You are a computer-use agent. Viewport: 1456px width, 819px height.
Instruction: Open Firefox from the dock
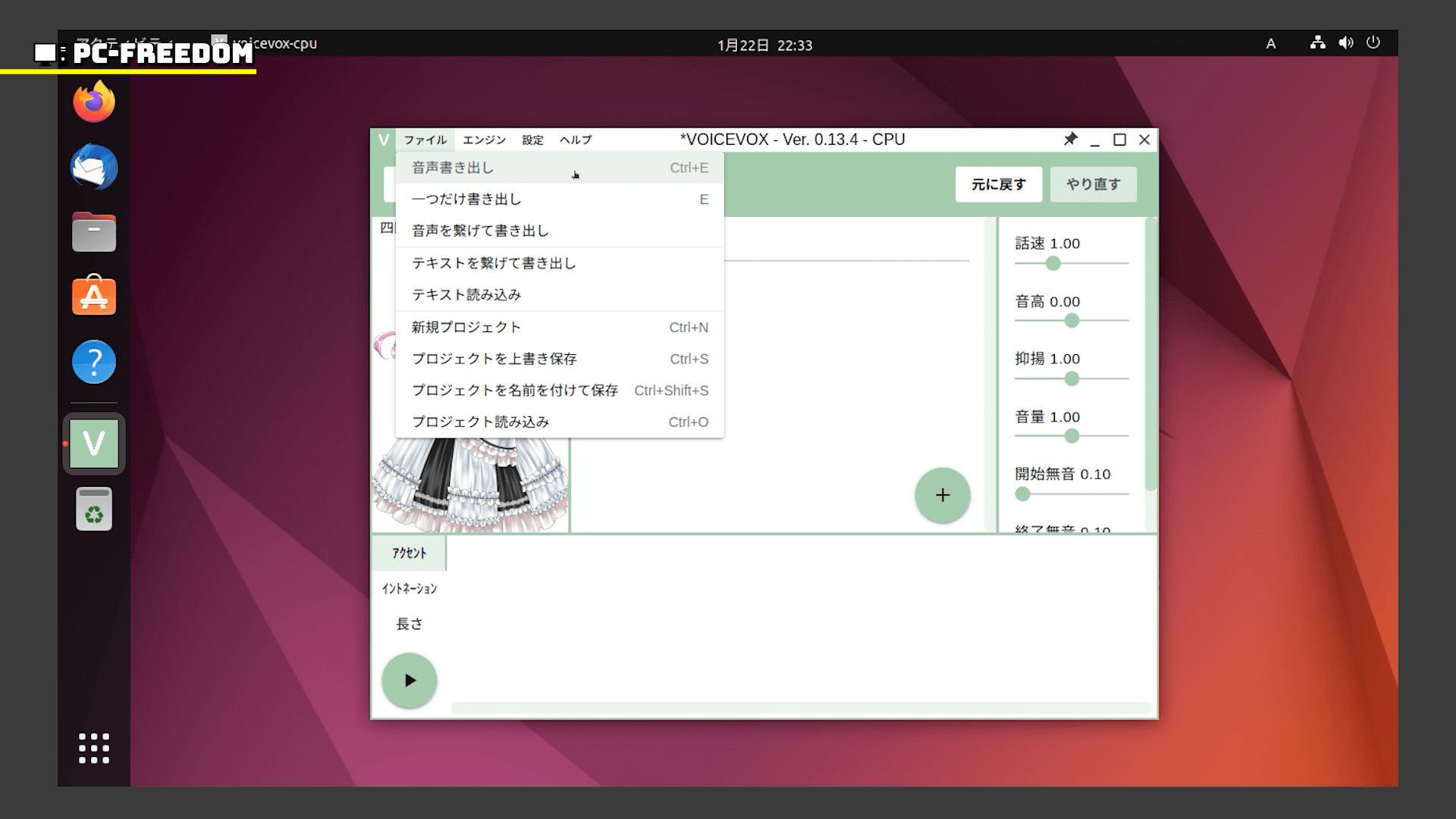[94, 102]
